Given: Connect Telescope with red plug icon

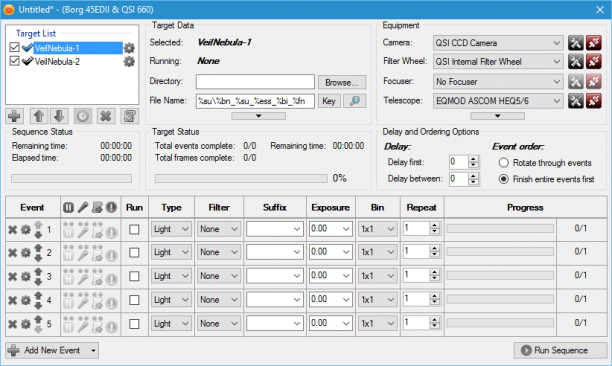Looking at the screenshot, I should click(x=594, y=101).
